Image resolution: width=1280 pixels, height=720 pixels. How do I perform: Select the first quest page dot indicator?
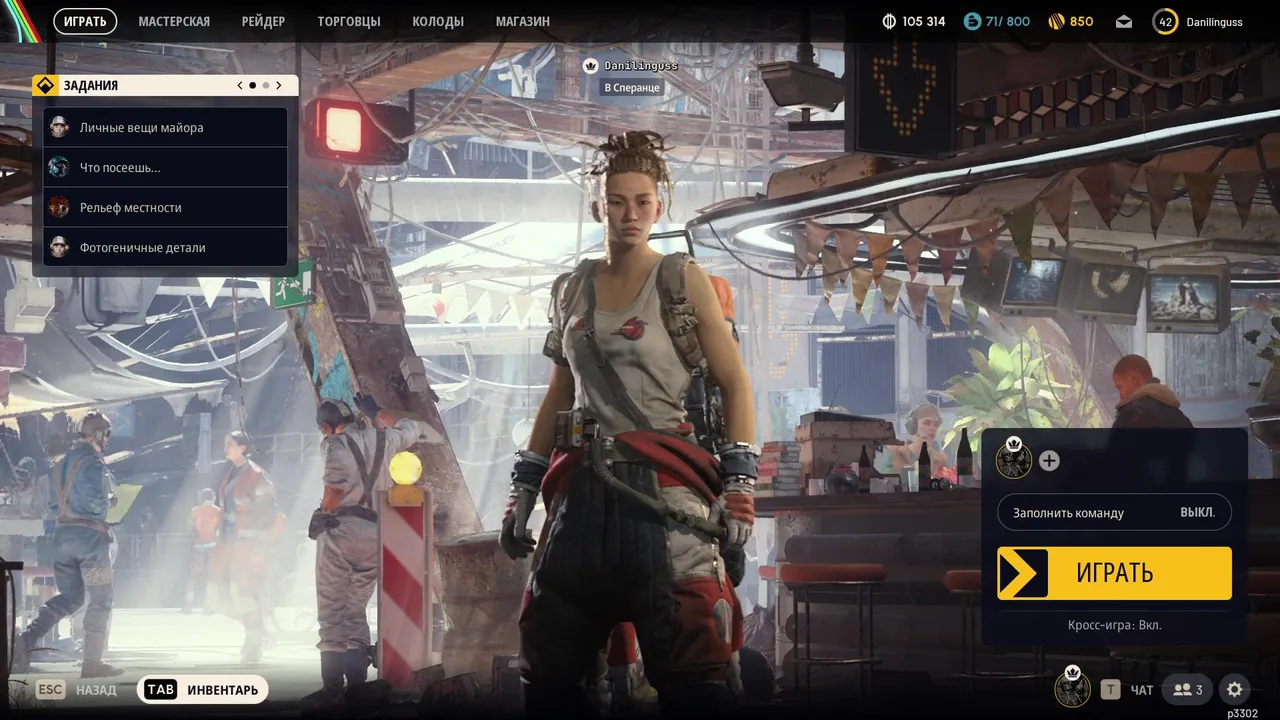click(252, 86)
